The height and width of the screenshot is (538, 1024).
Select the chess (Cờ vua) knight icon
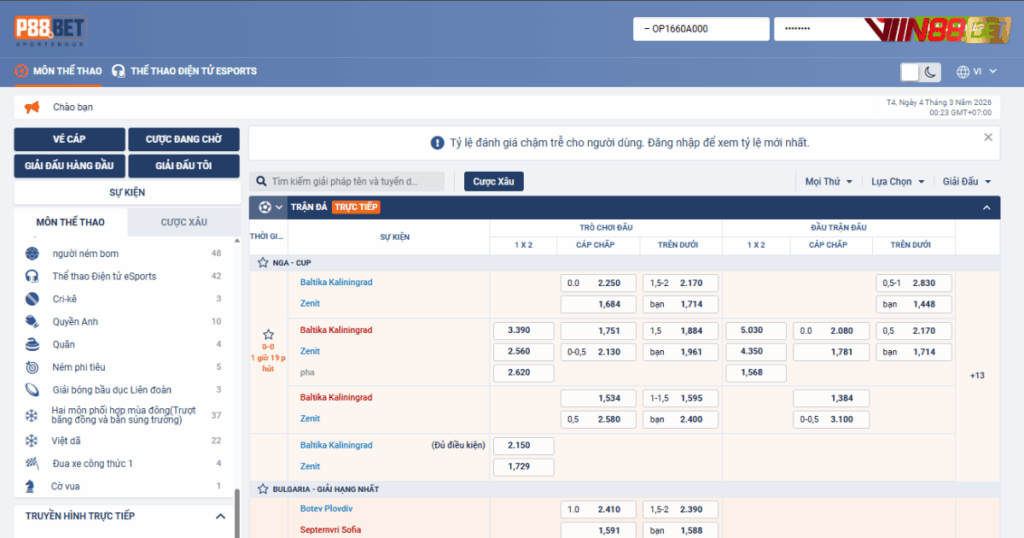pyautogui.click(x=32, y=486)
